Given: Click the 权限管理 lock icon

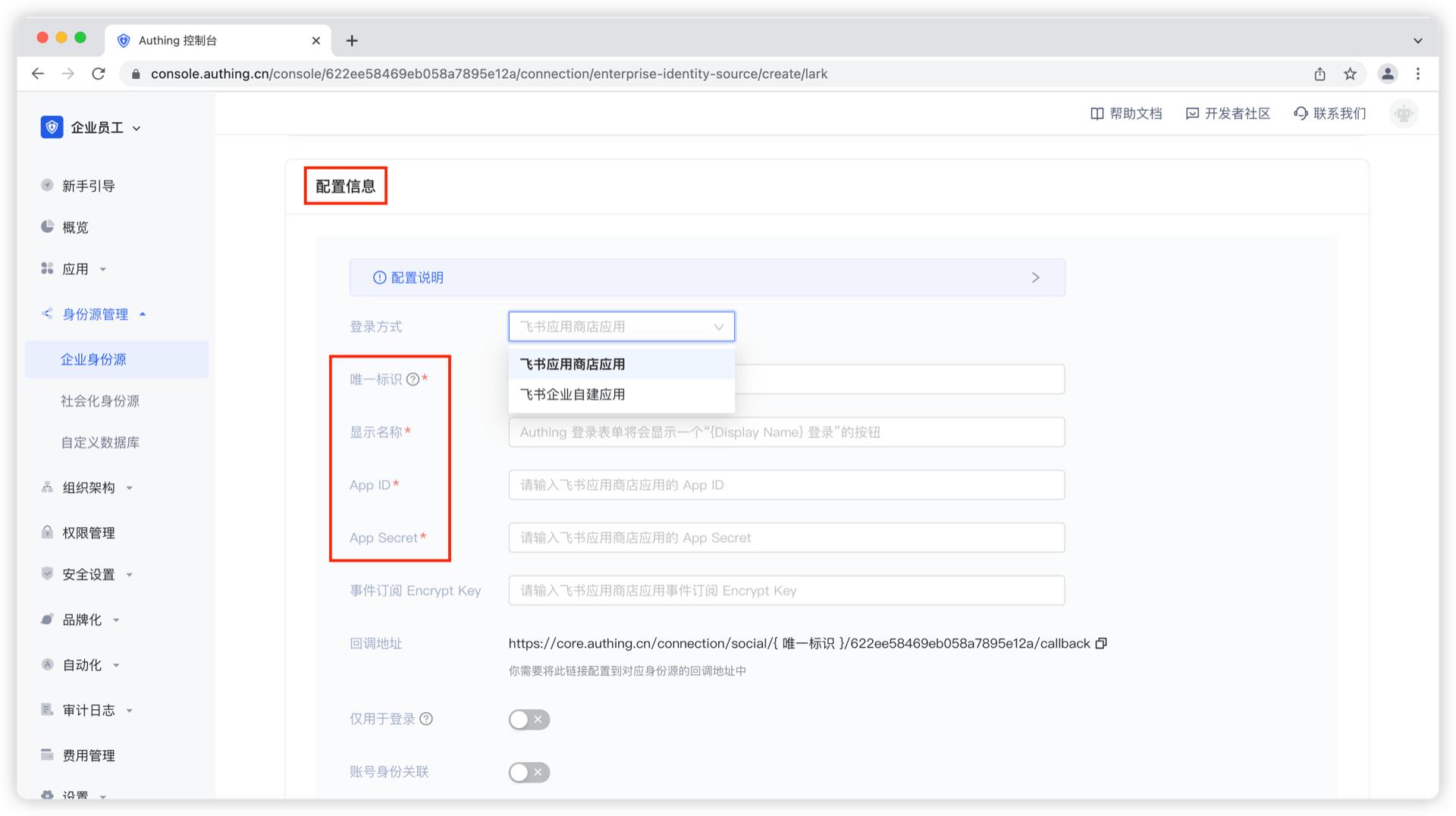Looking at the screenshot, I should point(47,532).
